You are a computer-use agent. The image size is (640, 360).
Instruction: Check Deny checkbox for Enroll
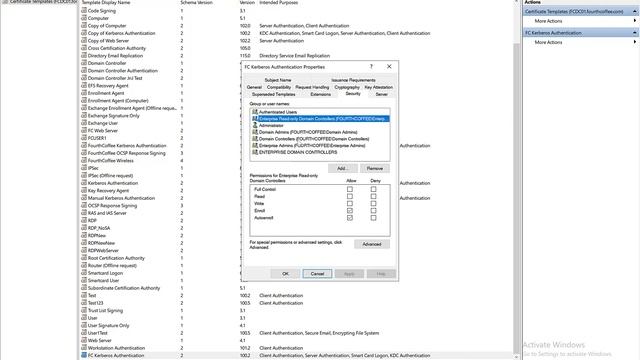[373, 211]
